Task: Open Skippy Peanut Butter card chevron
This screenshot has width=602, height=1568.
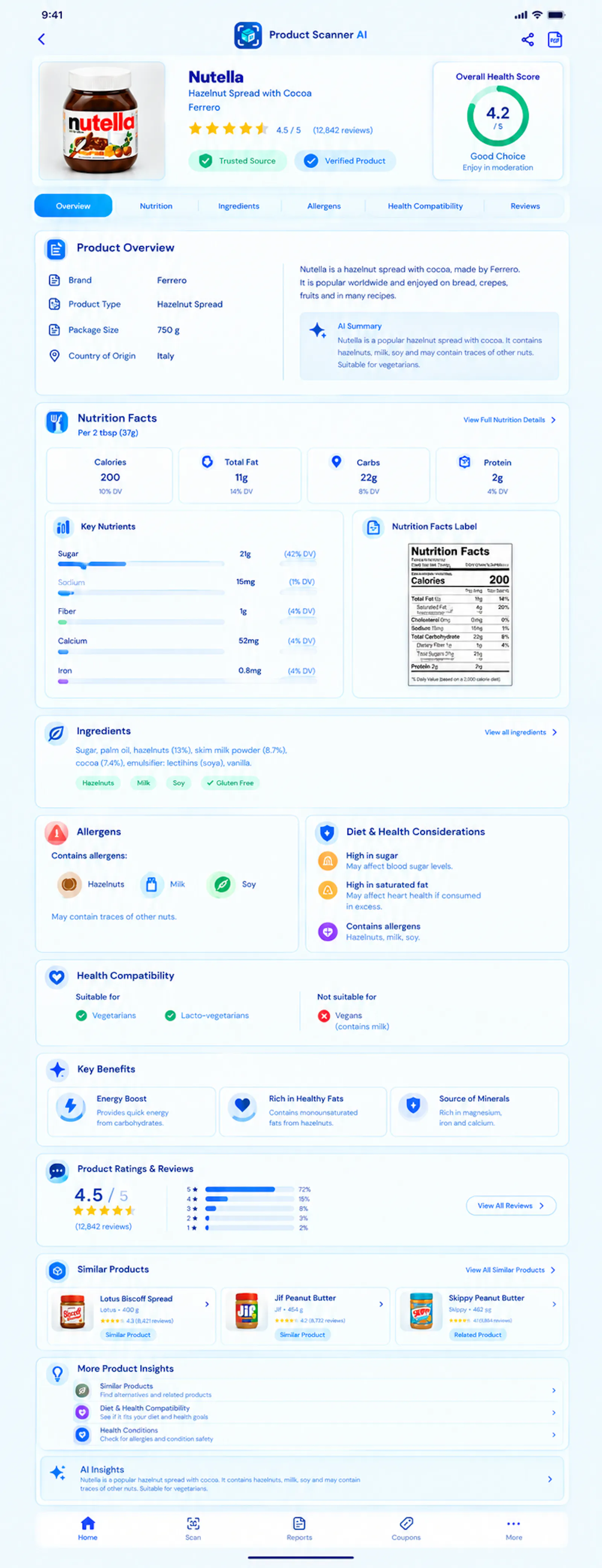Action: tap(554, 1304)
